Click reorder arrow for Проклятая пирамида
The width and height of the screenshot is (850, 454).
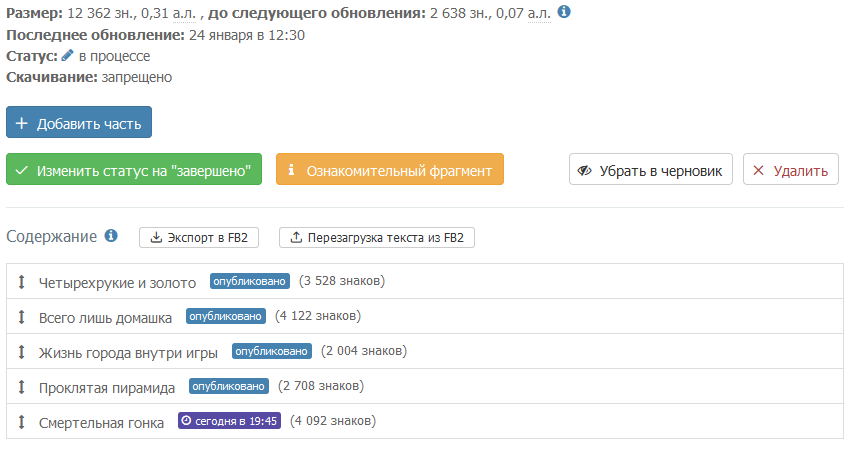21,387
